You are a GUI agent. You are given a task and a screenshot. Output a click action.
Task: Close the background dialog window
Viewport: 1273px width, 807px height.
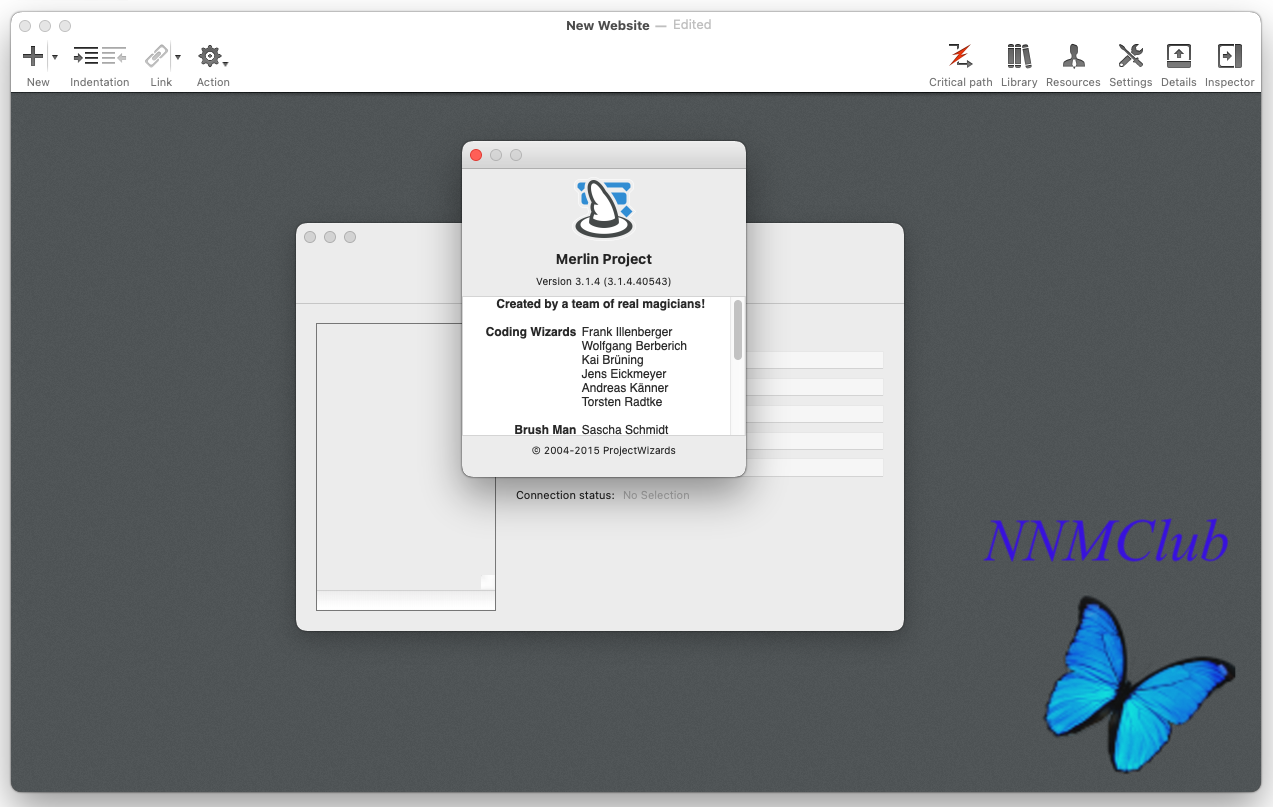[x=310, y=237]
